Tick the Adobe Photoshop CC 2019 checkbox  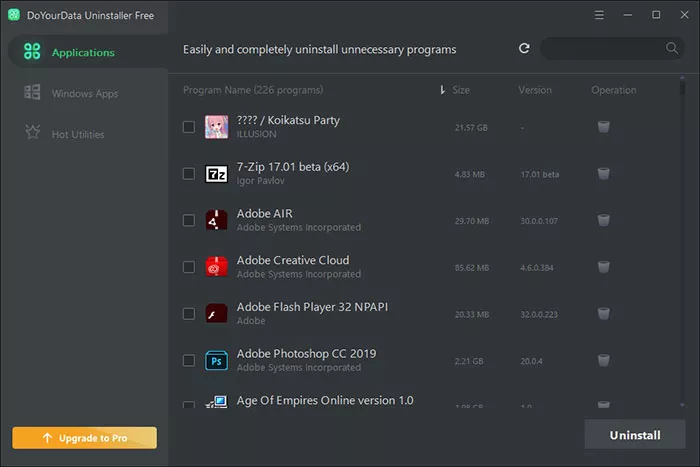(189, 360)
